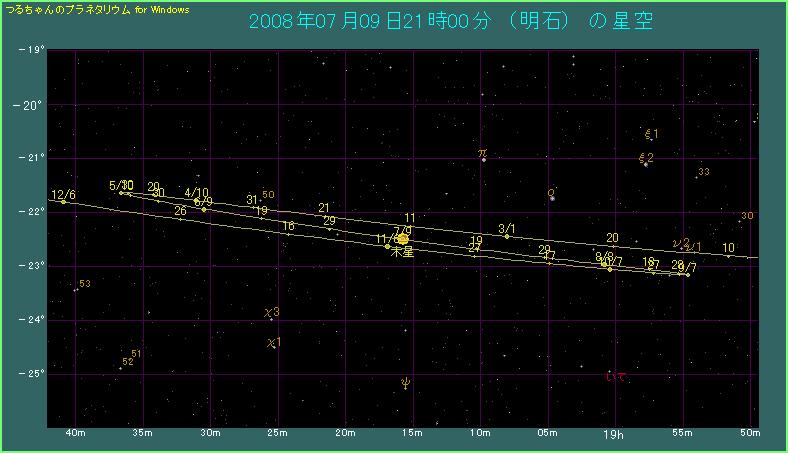Click the chi 1 star symbol
The image size is (788, 453).
(272, 343)
